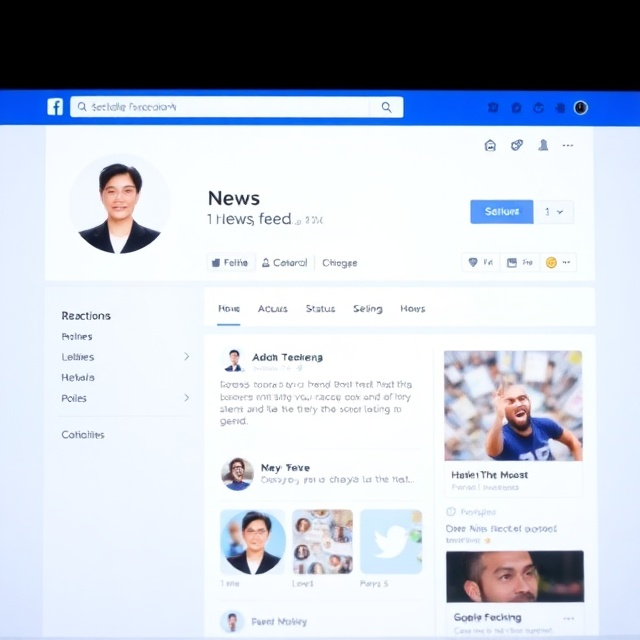Click the yellow emoji reaction icon
The height and width of the screenshot is (640, 640).
click(550, 263)
